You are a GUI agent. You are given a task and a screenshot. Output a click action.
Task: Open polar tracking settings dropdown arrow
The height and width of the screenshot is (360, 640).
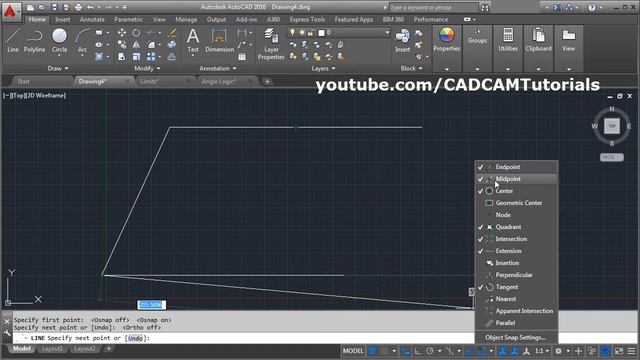(439, 351)
